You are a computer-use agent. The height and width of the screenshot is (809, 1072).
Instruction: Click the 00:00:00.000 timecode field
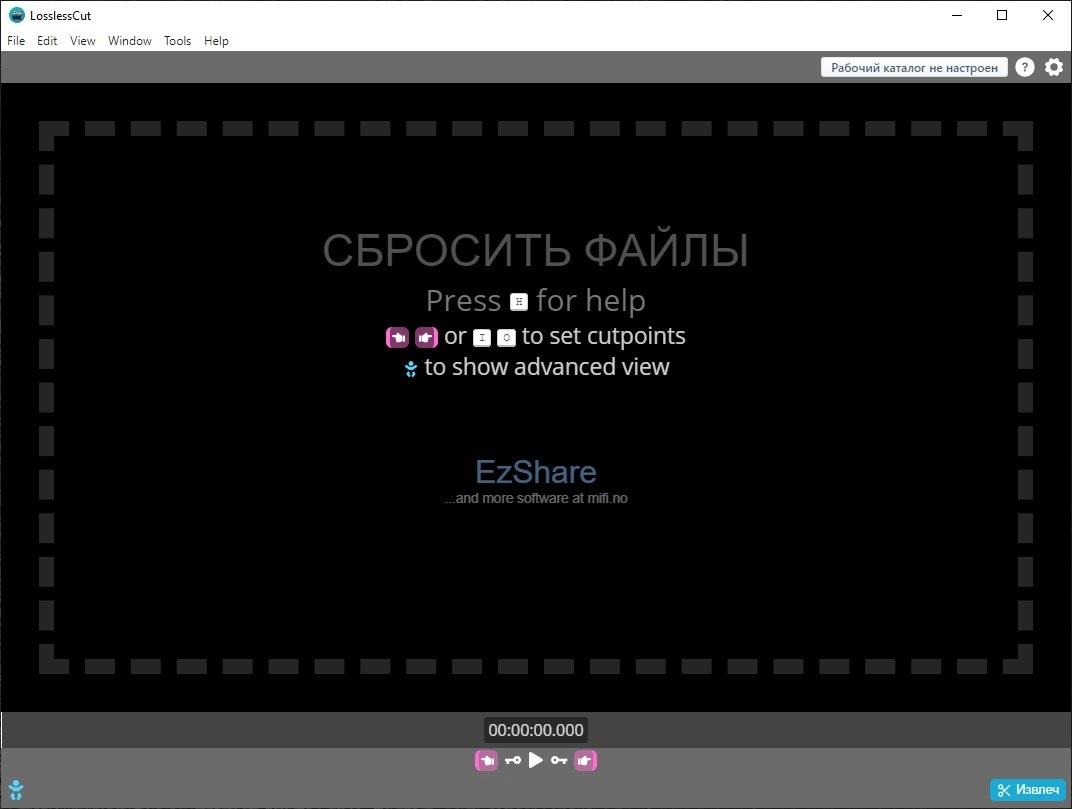536,730
